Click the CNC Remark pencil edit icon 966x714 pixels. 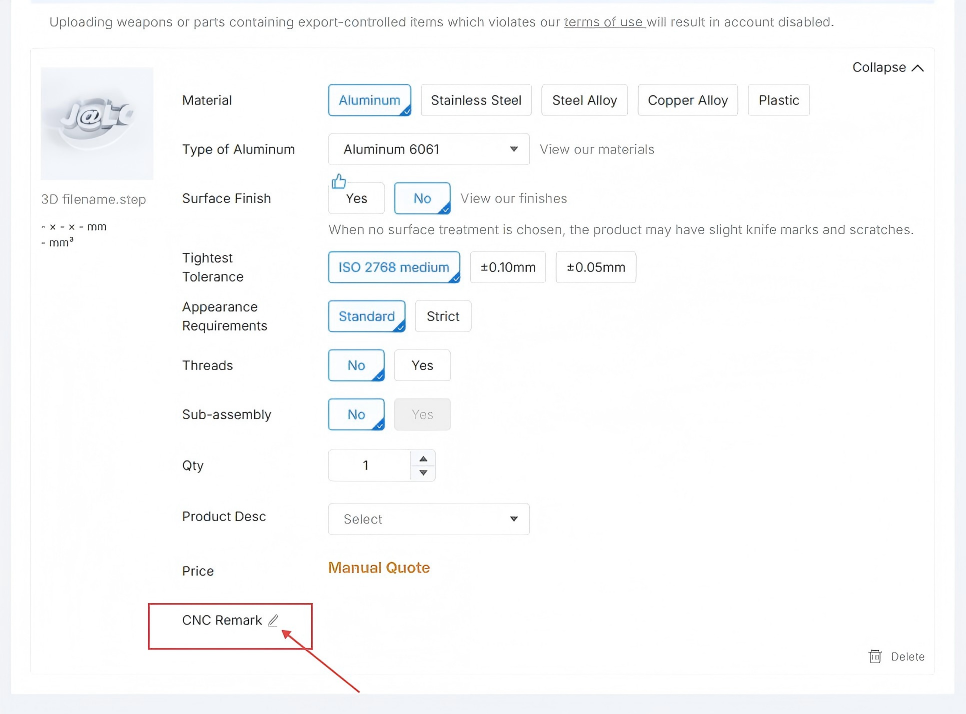[x=274, y=620]
